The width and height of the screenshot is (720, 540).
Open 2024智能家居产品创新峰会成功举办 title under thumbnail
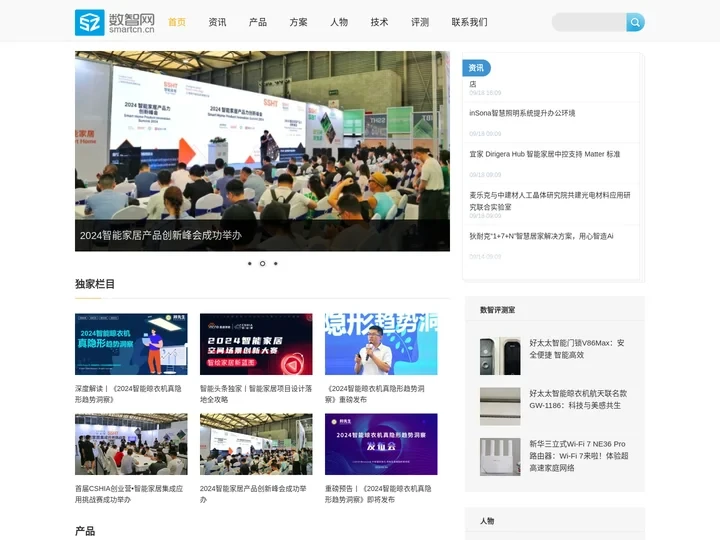[x=253, y=494]
